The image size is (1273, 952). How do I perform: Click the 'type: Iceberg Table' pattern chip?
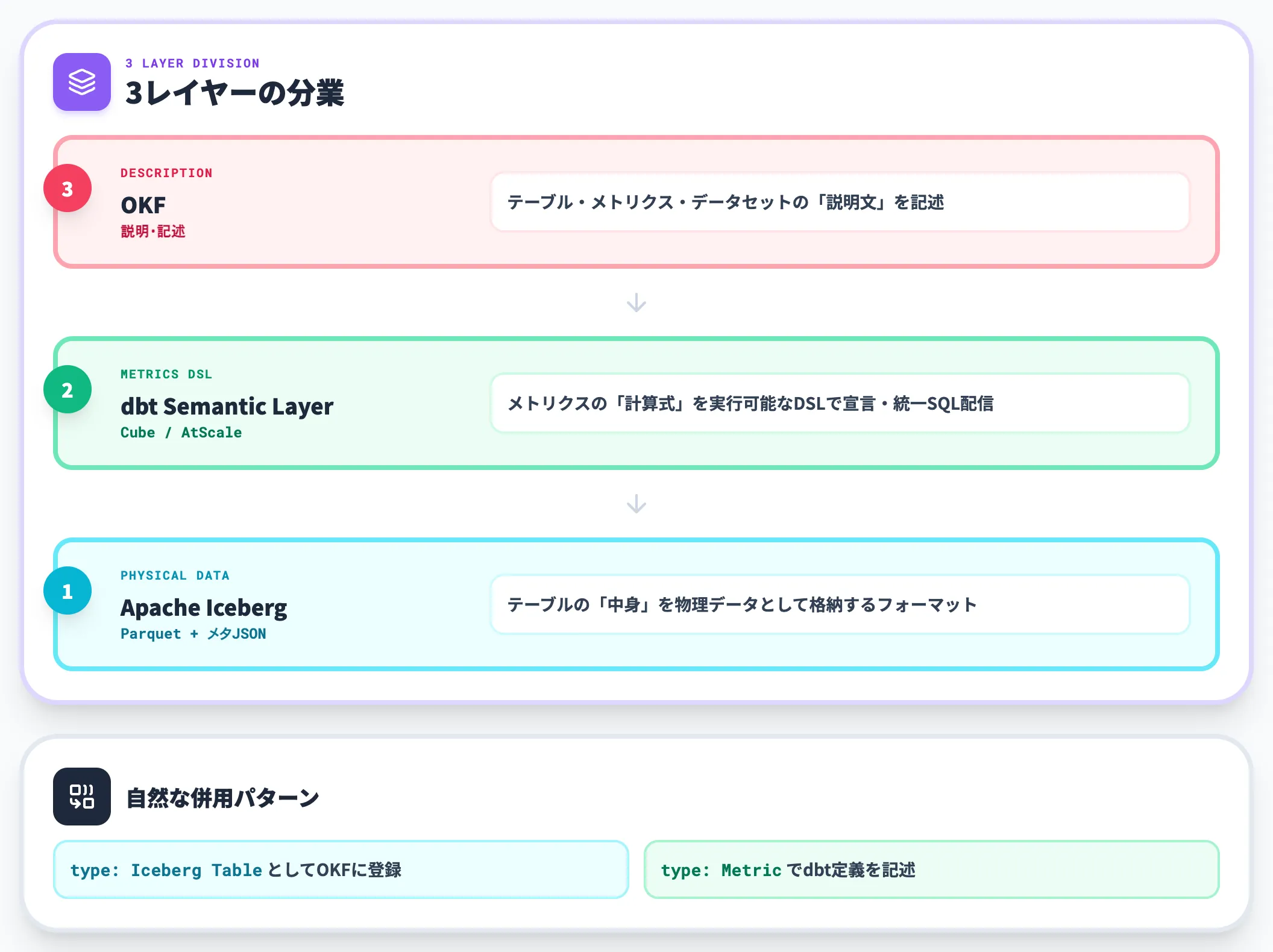341,869
